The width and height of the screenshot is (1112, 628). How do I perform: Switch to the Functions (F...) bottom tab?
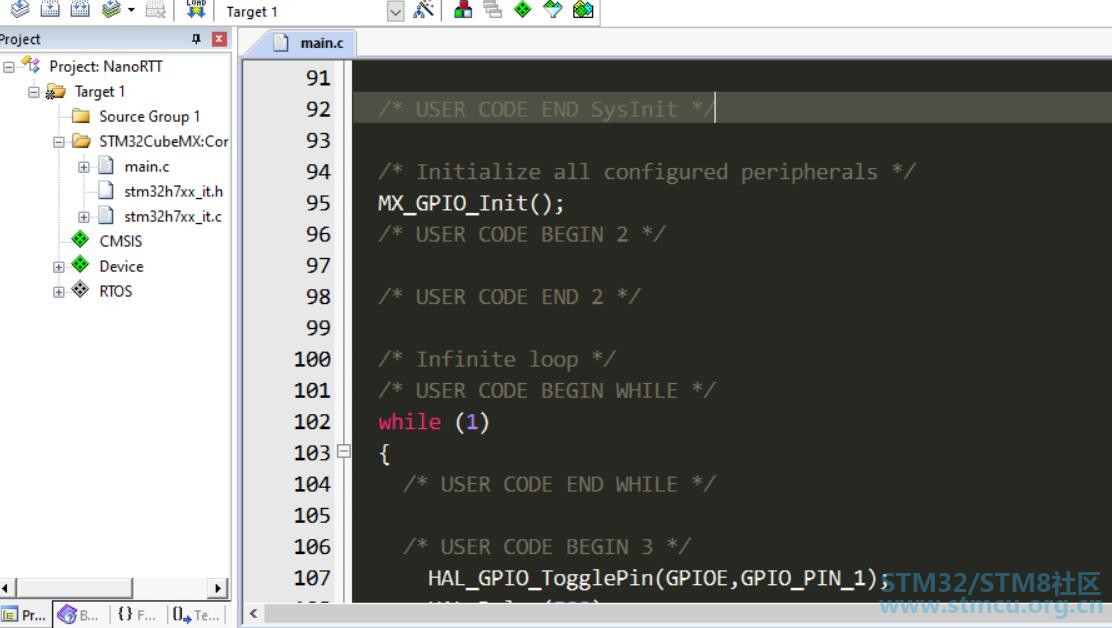pos(137,615)
